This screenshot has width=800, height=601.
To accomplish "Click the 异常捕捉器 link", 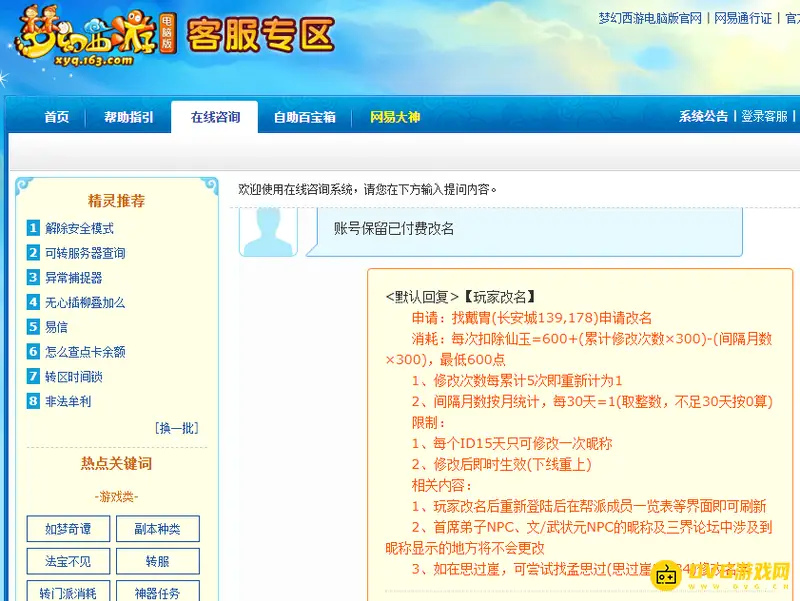I will [x=74, y=278].
